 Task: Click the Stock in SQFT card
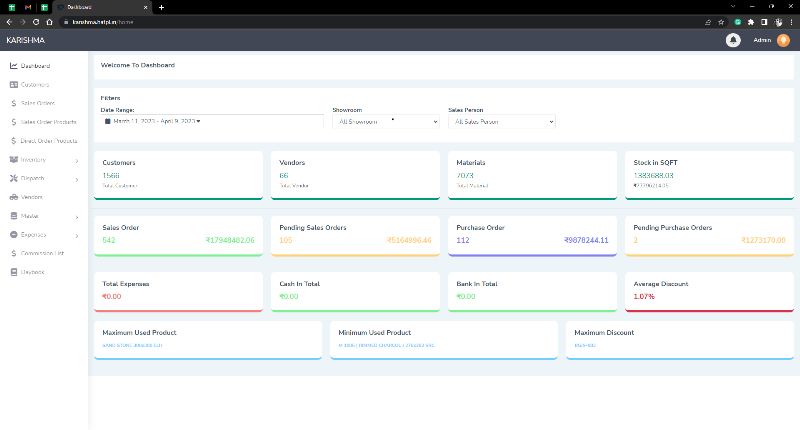709,175
